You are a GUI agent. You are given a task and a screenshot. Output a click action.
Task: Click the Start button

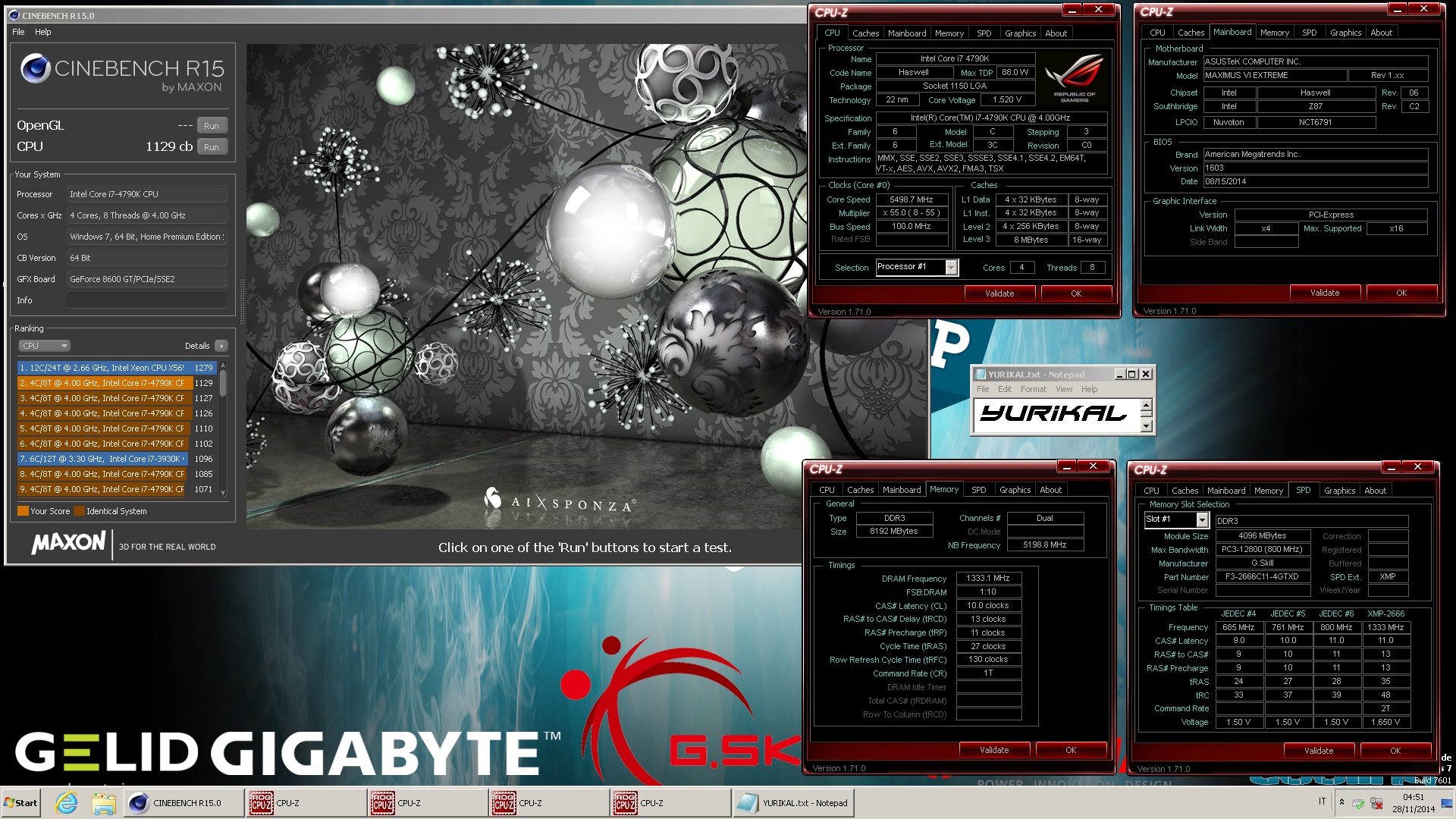20,802
